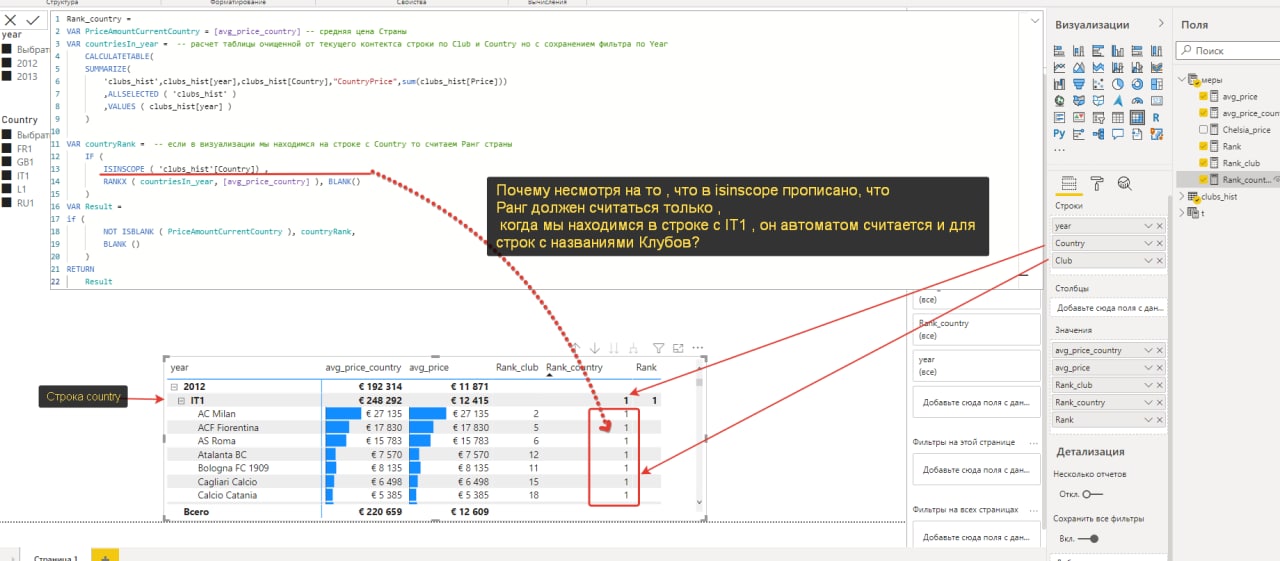1280x561 pixels.
Task: Click the drill down arrow on the matrix
Action: click(595, 348)
